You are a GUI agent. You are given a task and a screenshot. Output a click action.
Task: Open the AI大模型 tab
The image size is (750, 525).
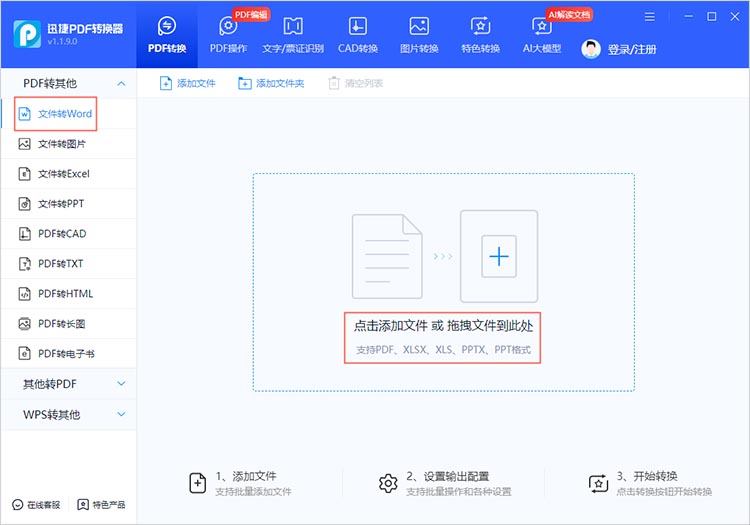pos(541,35)
